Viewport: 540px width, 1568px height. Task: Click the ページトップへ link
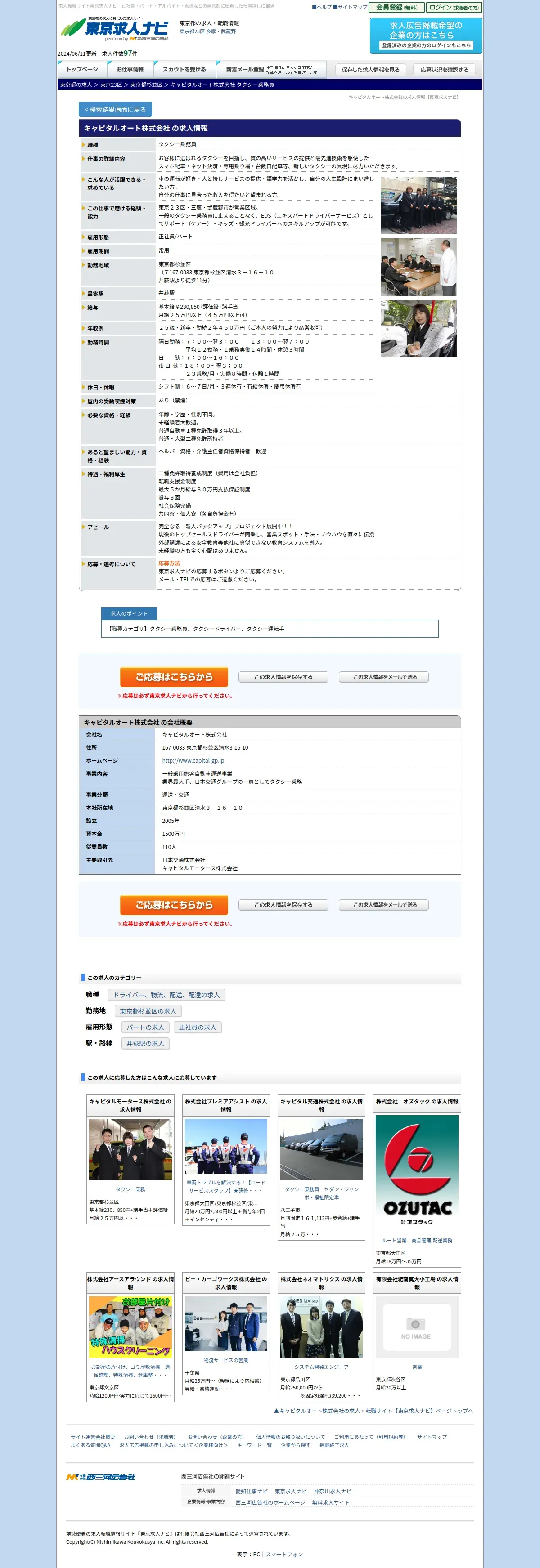pos(373,1411)
